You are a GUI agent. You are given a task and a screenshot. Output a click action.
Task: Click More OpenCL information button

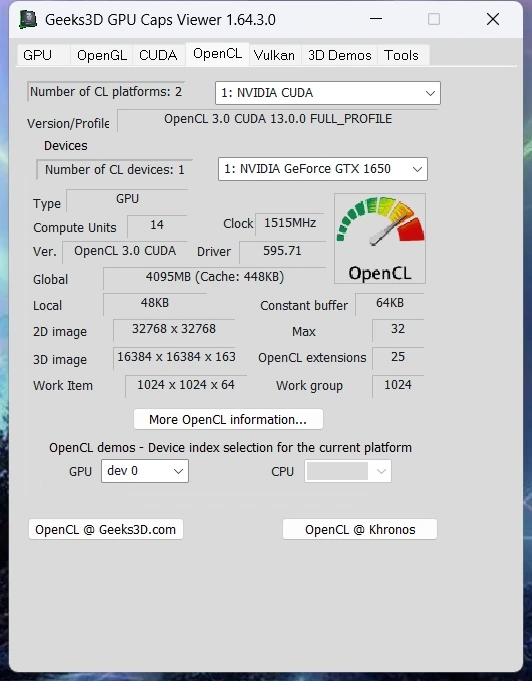[x=228, y=420]
